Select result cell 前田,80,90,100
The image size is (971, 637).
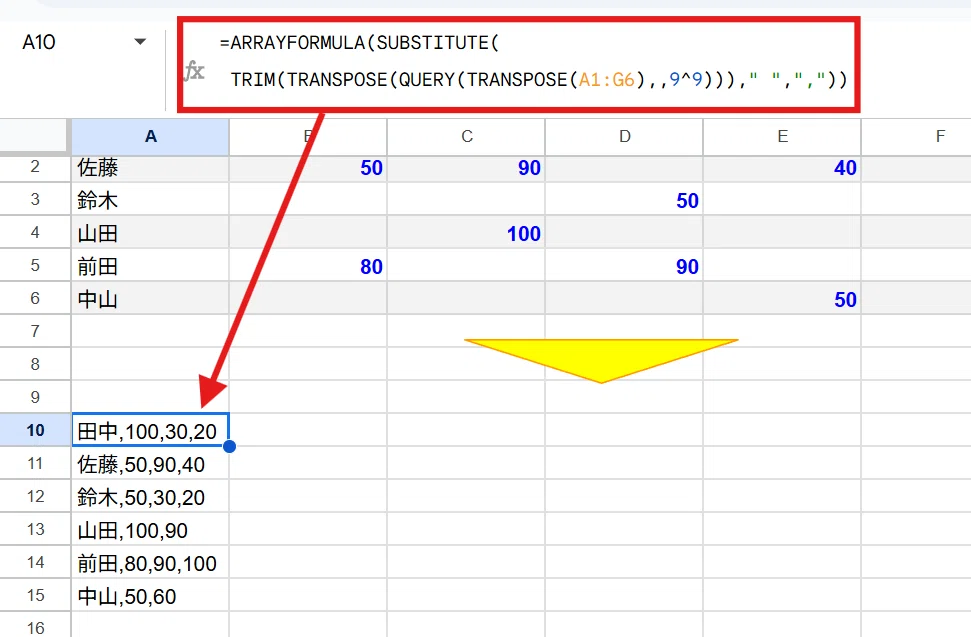coord(150,562)
